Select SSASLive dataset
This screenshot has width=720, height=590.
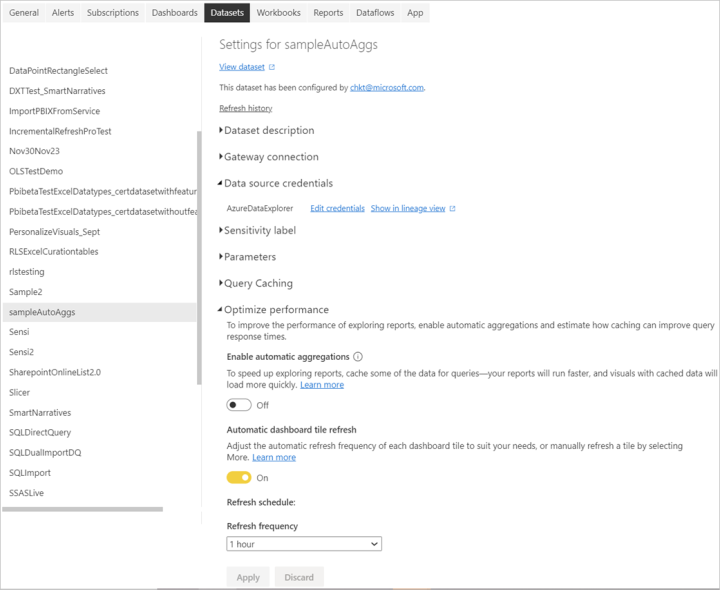[x=27, y=493]
